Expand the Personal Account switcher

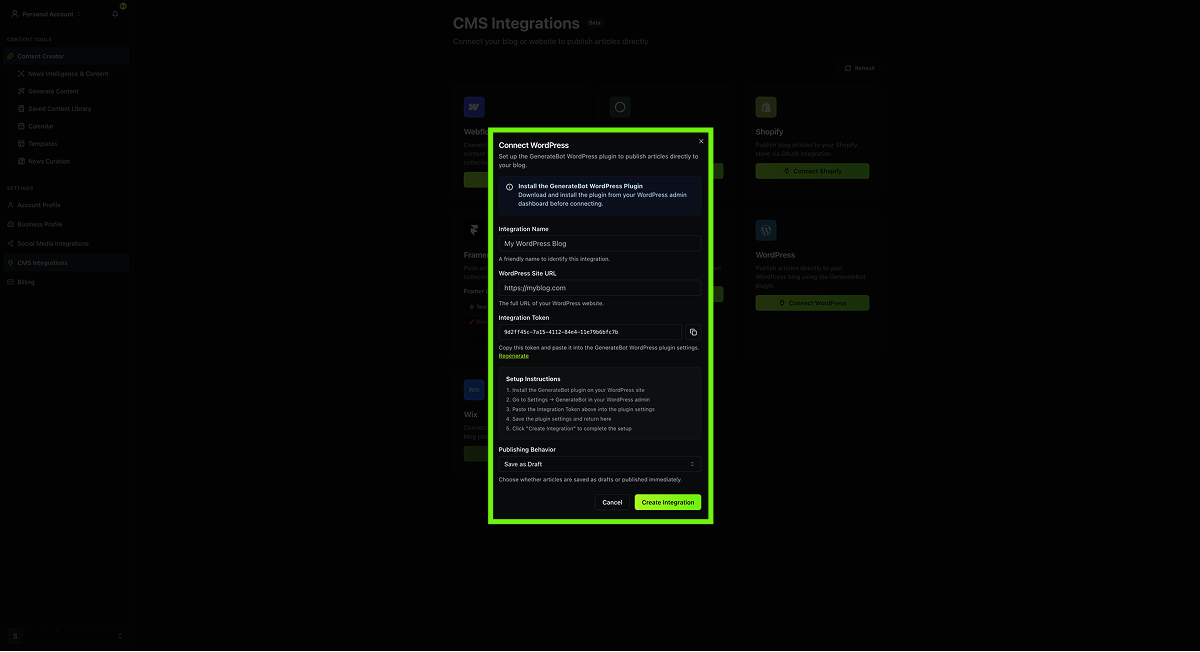pos(47,14)
